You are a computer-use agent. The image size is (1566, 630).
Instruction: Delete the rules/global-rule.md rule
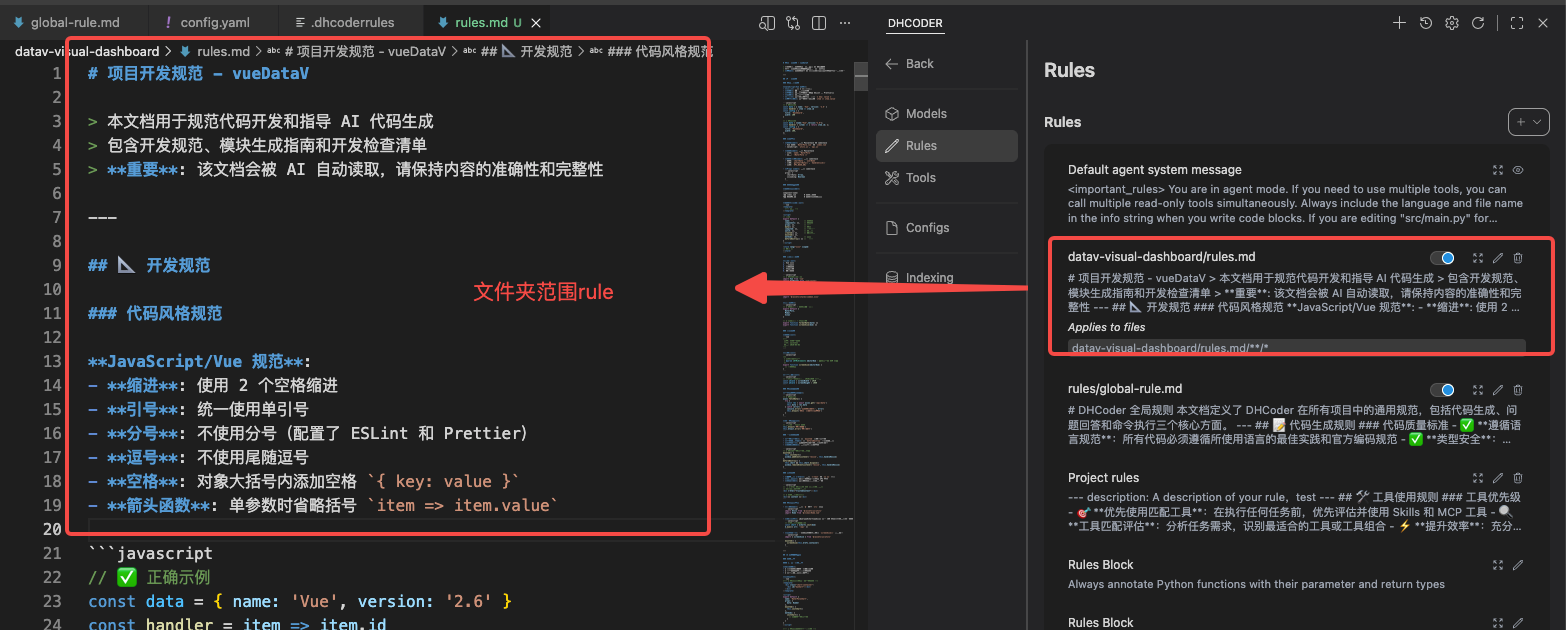[1518, 390]
